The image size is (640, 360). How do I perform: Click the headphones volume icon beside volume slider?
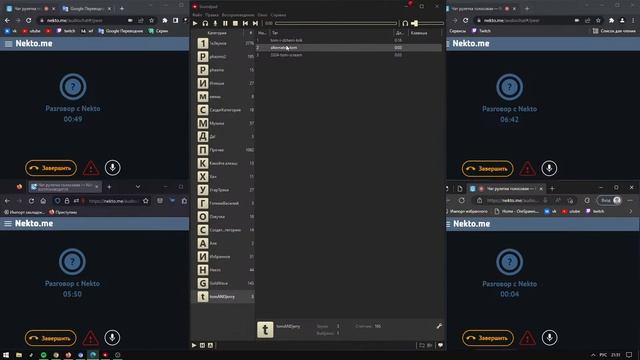[x=405, y=23]
